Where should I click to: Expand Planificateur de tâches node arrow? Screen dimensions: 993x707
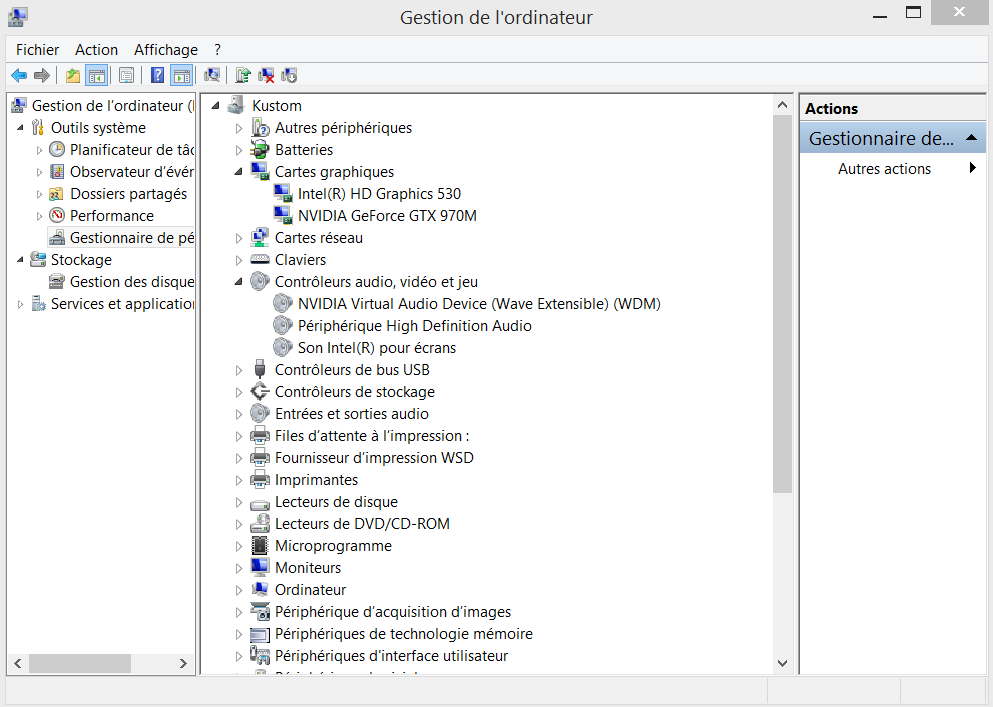pos(39,150)
